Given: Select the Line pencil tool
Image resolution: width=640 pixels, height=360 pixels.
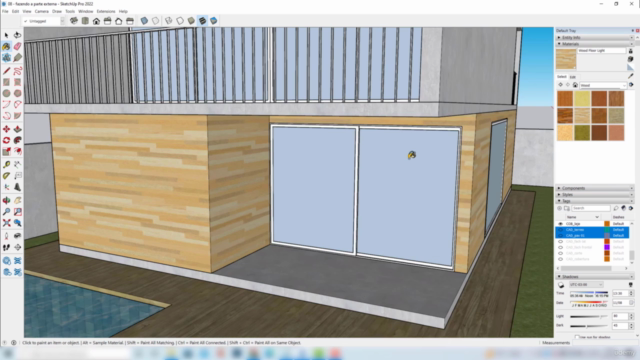Looking at the screenshot, I should coord(6,71).
